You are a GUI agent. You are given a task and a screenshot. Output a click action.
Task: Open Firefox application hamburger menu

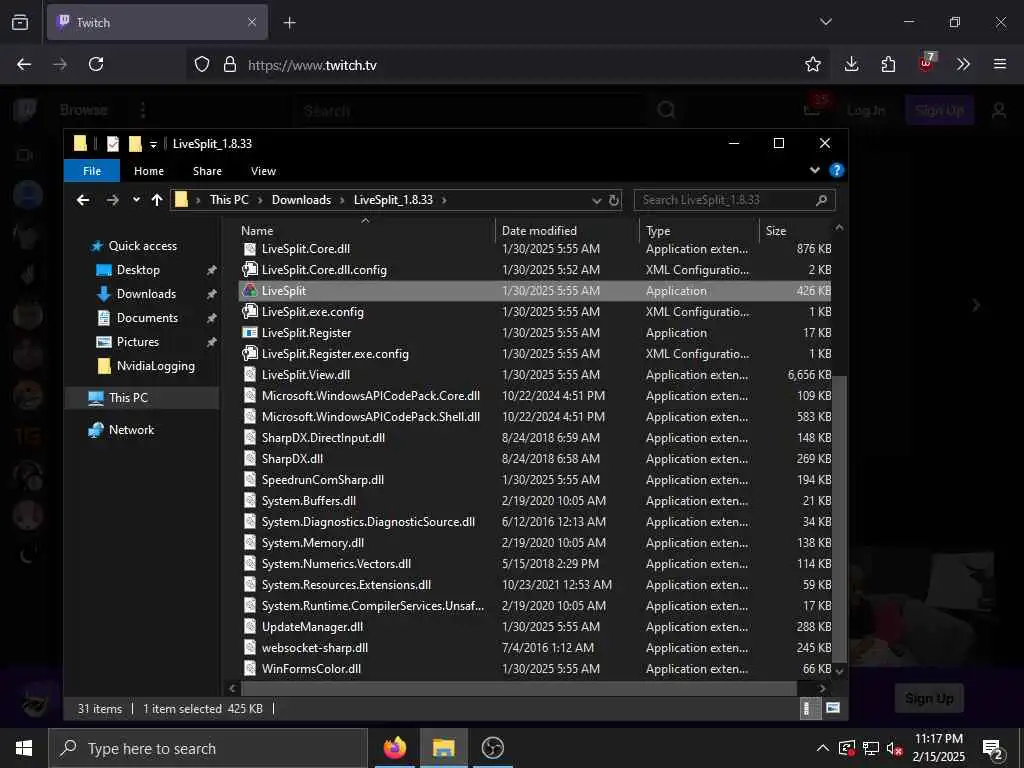pos(999,64)
